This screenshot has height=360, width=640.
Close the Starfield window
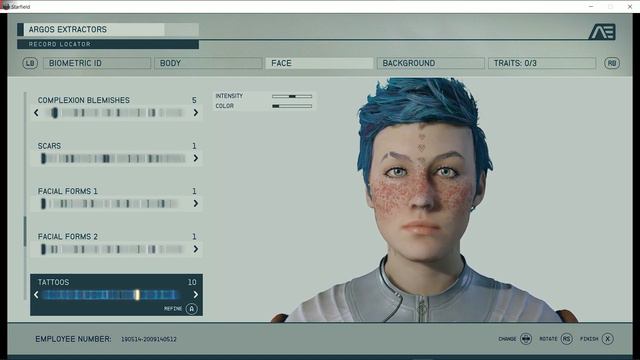click(x=630, y=7)
